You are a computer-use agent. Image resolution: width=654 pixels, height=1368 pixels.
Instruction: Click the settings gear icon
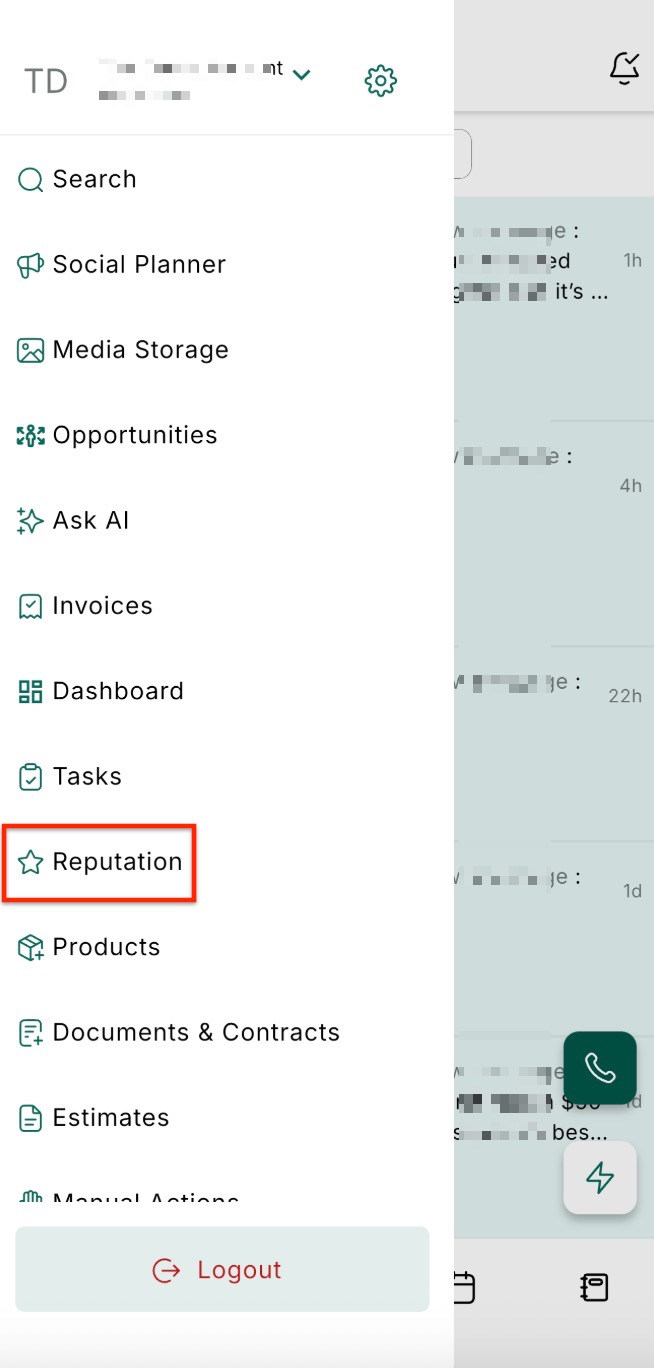tap(381, 80)
